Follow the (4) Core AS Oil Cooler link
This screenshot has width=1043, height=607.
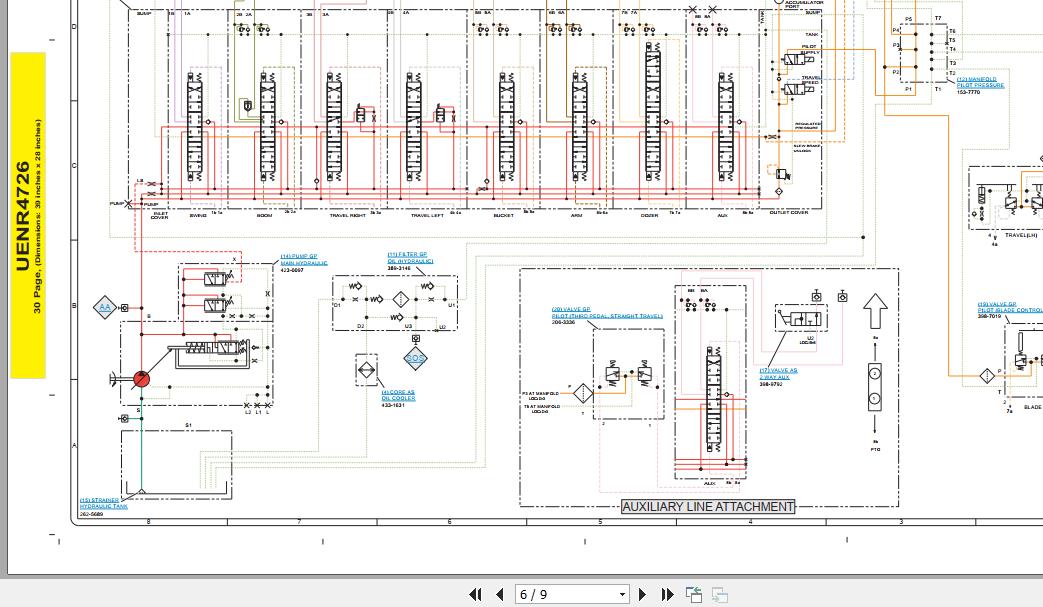[x=398, y=395]
